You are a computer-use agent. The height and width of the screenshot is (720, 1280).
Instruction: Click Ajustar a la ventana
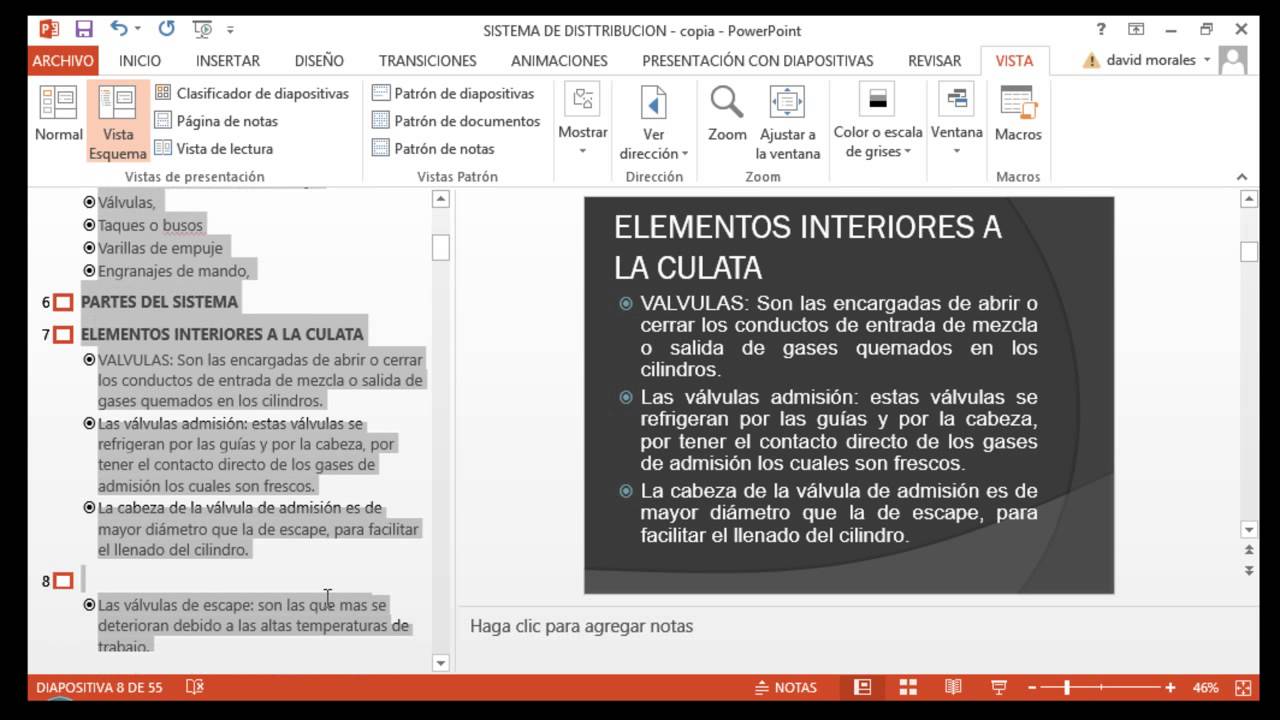click(788, 122)
